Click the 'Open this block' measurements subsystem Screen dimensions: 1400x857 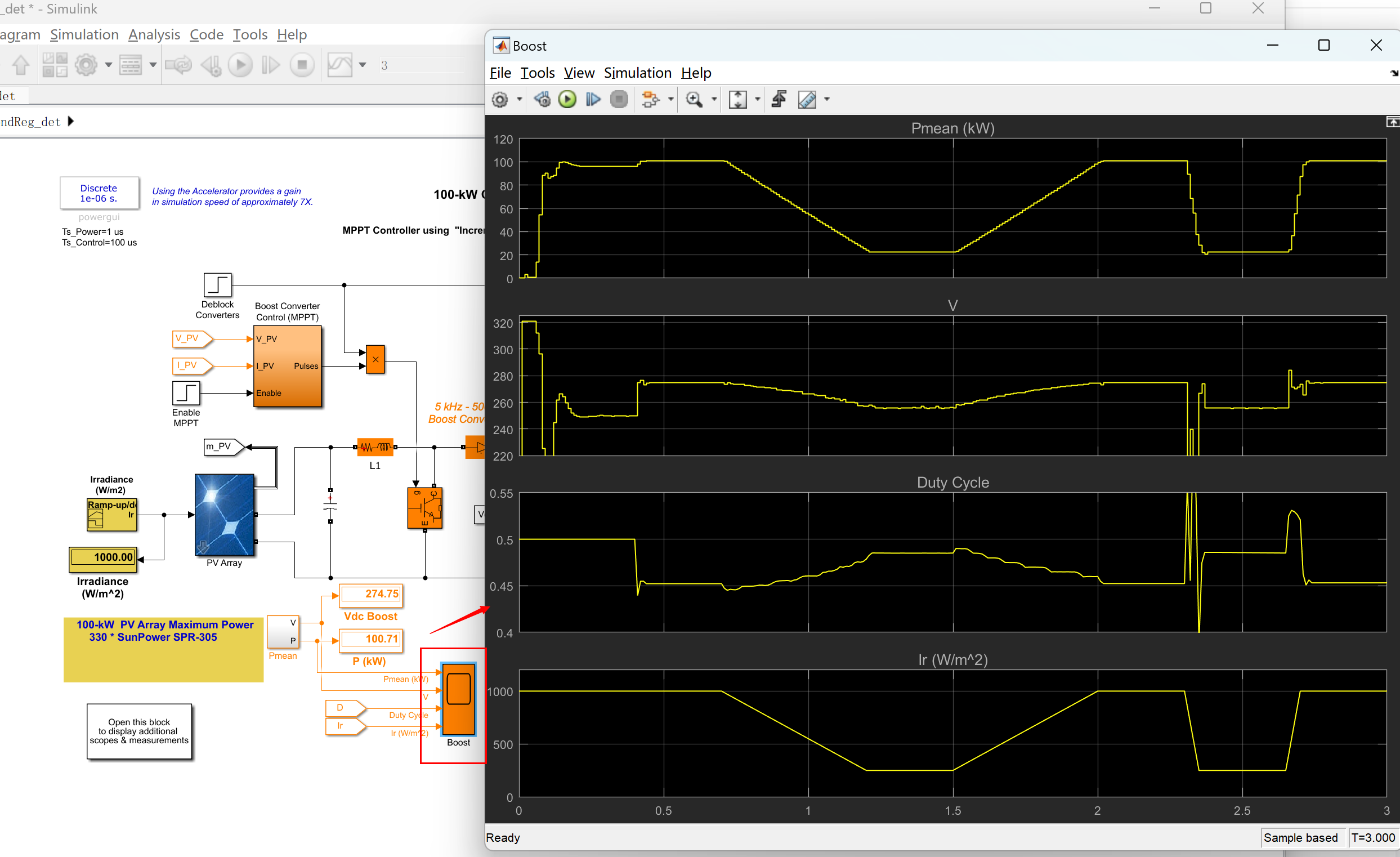pyautogui.click(x=139, y=731)
